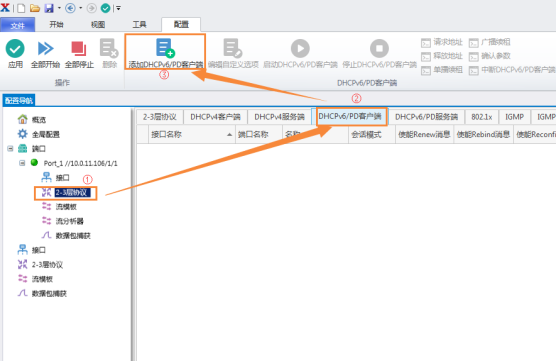Click the back arrow icon in quick toolbar
Image resolution: width=556 pixels, height=361 pixels.
pyautogui.click(x=70, y=8)
